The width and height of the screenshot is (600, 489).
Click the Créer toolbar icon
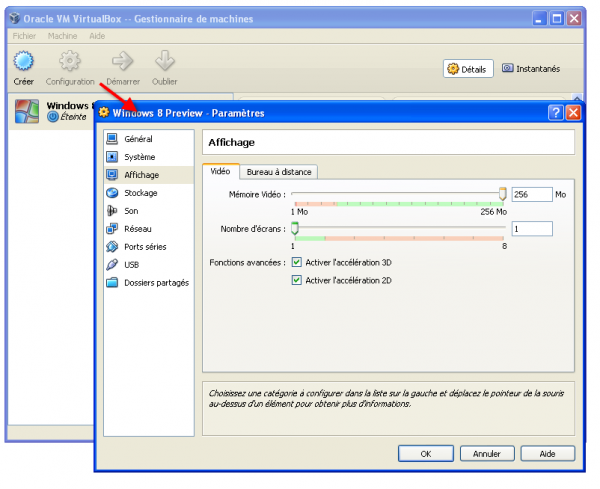[x=23, y=63]
